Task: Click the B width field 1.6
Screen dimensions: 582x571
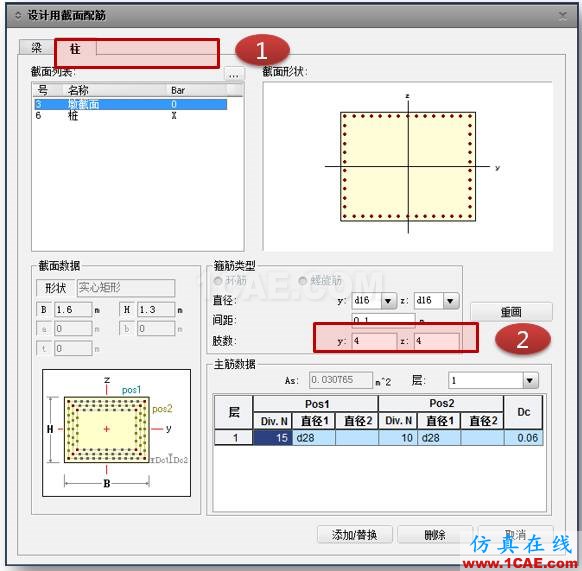Action: 73,309
